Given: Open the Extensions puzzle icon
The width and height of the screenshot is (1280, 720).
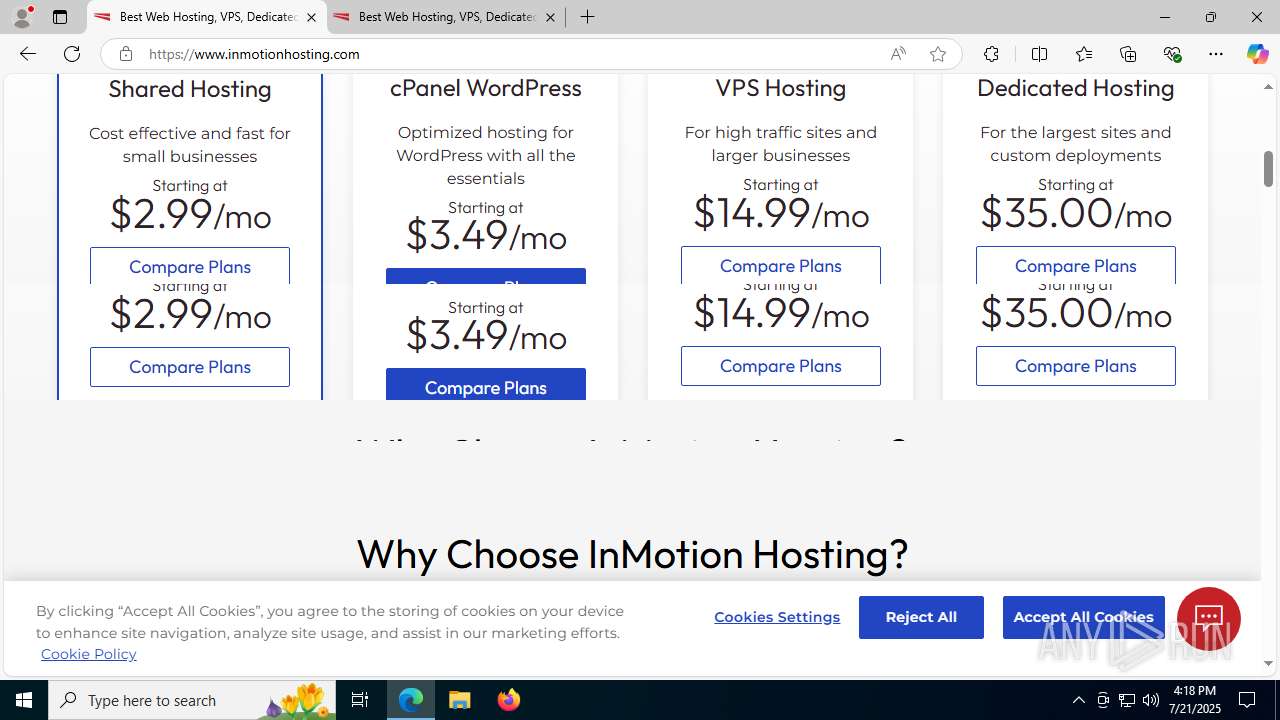Looking at the screenshot, I should pyautogui.click(x=991, y=54).
